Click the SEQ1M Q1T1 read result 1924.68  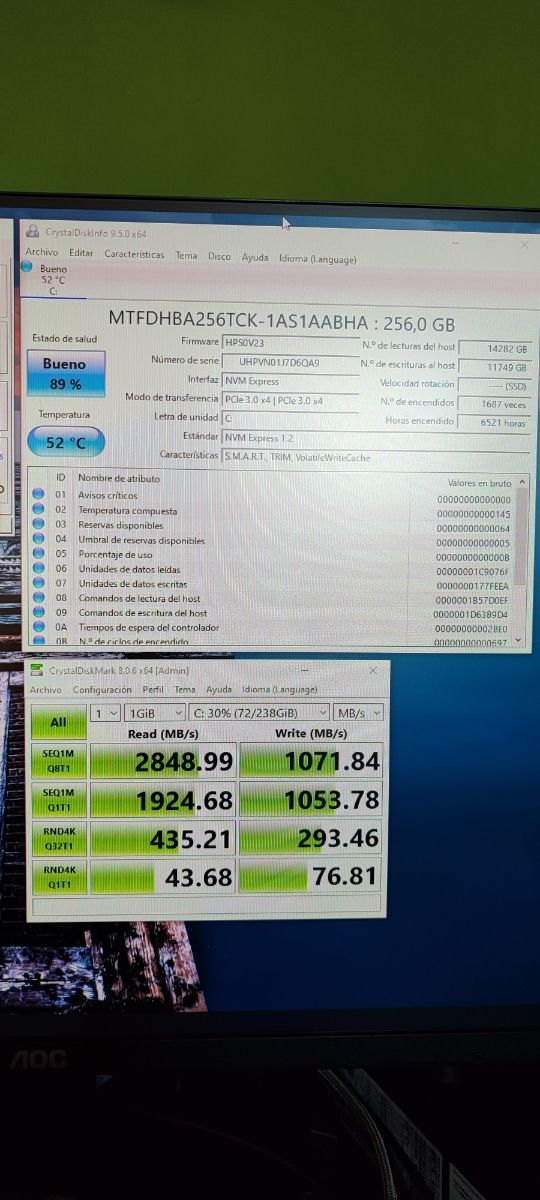163,800
